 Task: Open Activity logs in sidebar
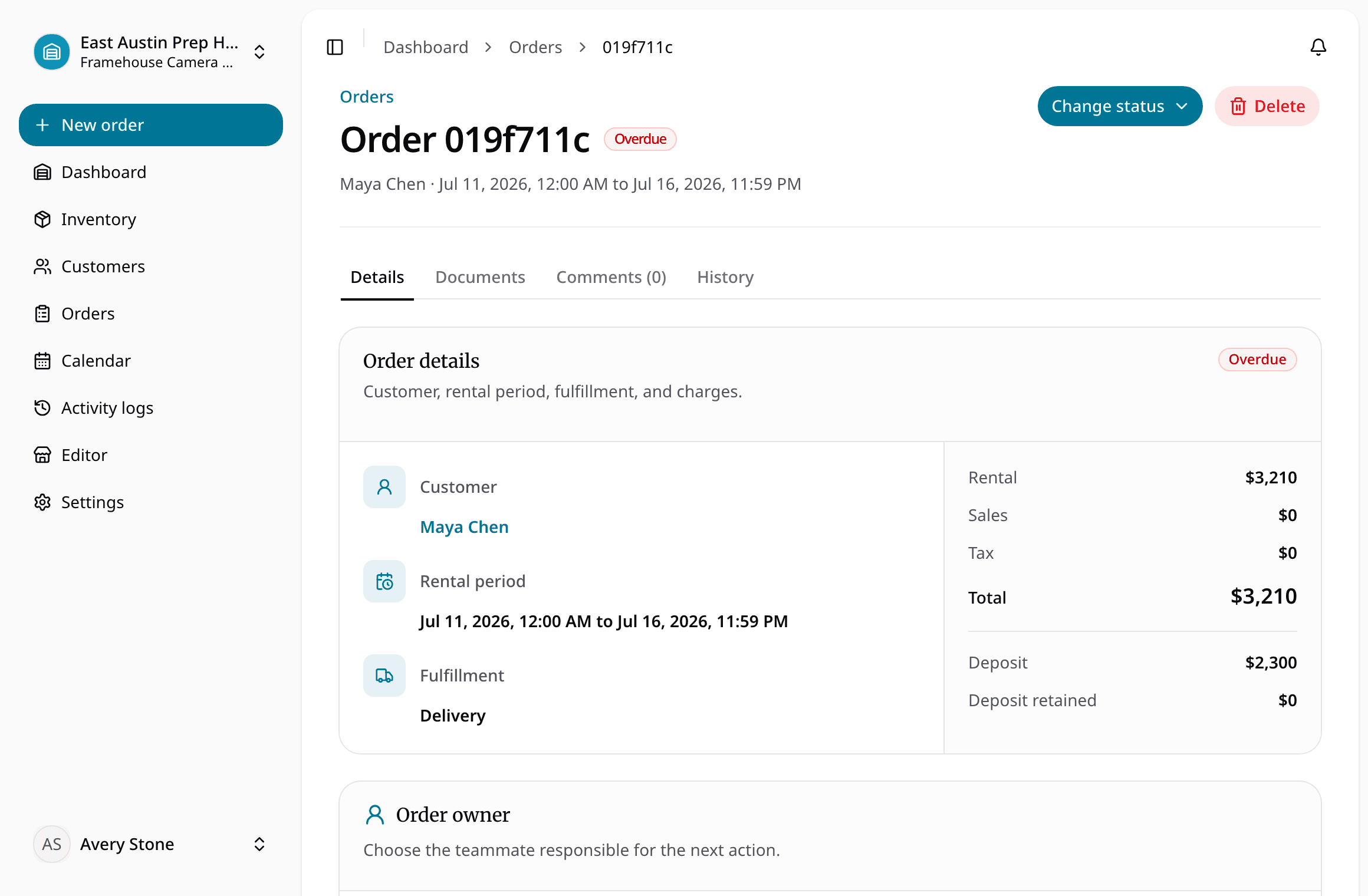point(151,408)
